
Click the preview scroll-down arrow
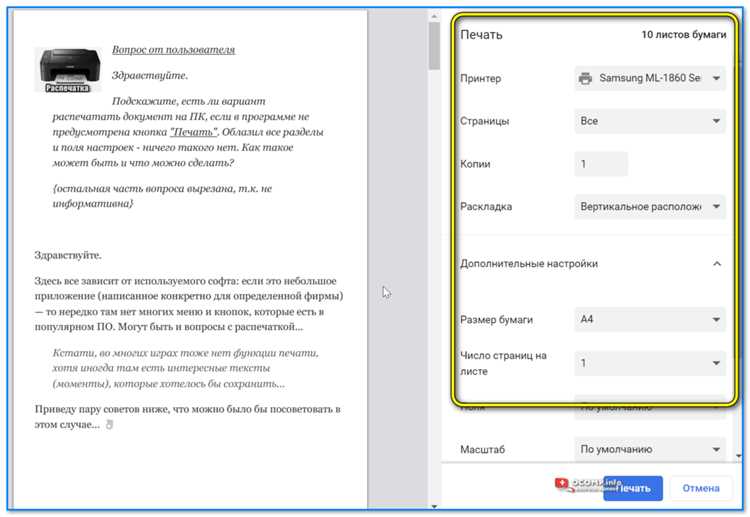point(434,506)
